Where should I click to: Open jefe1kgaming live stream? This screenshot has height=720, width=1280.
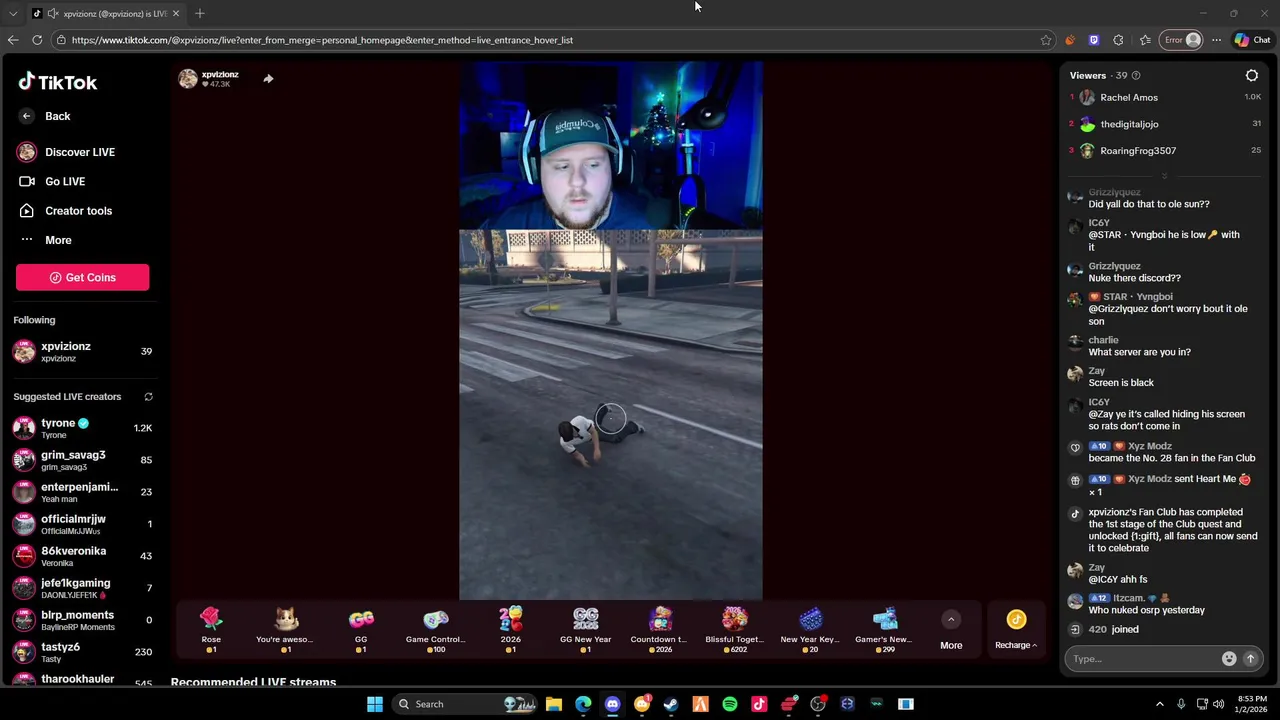coord(82,588)
